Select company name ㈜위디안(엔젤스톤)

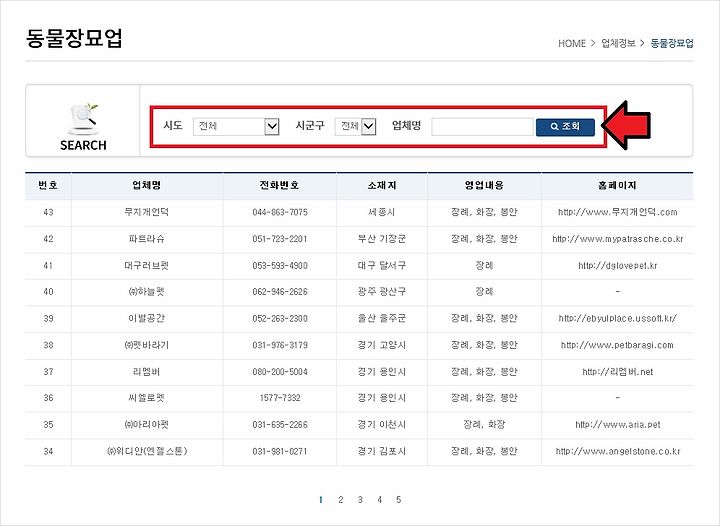tap(147, 451)
